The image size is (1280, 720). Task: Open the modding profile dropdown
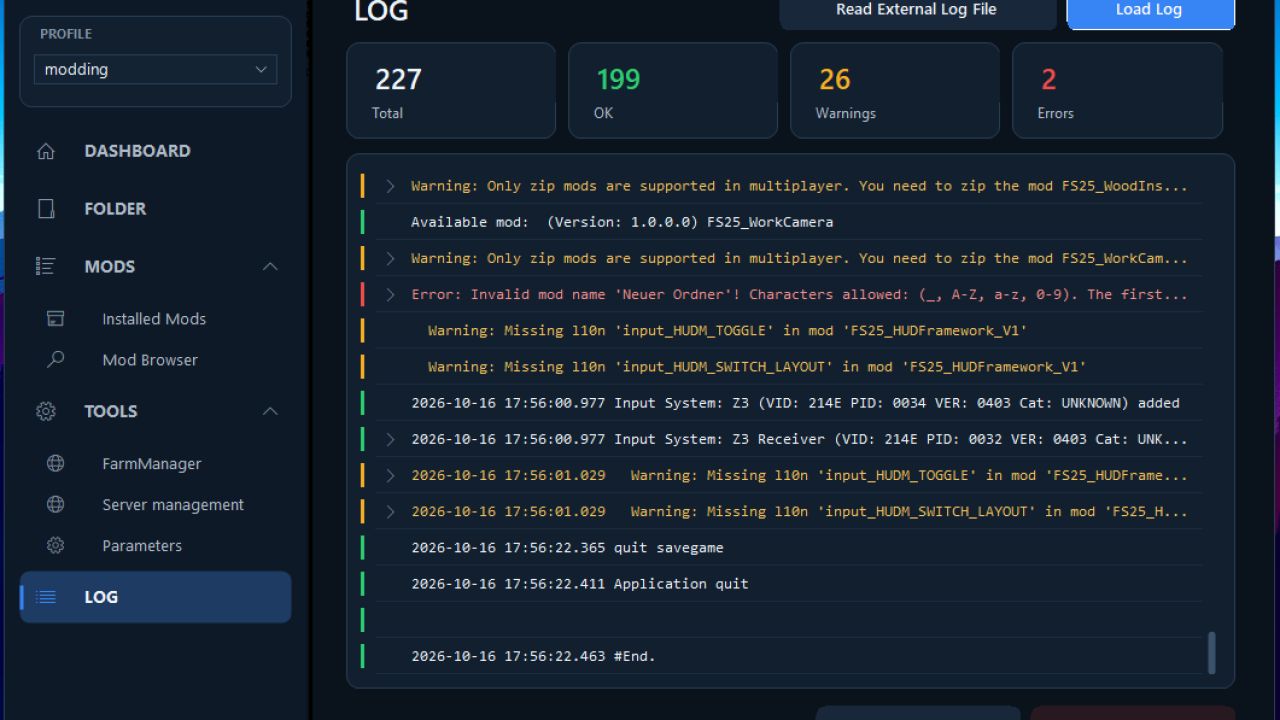[x=155, y=69]
